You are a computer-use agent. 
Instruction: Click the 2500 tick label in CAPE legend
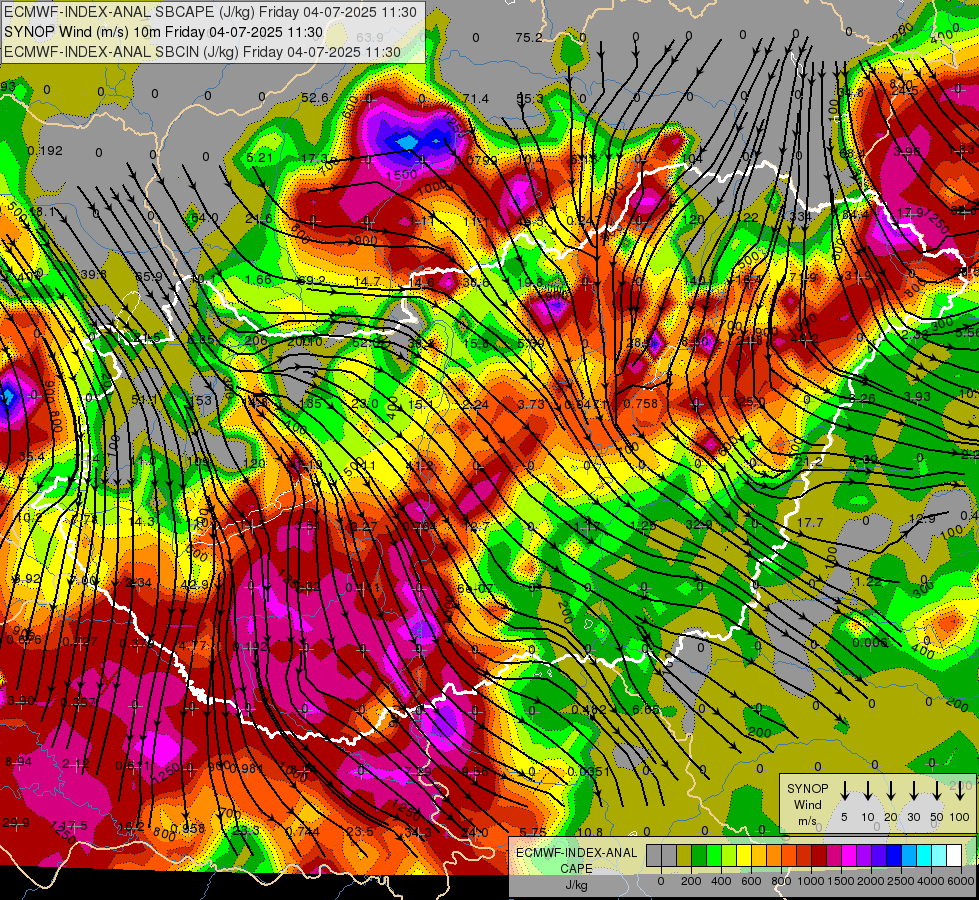[x=901, y=881]
